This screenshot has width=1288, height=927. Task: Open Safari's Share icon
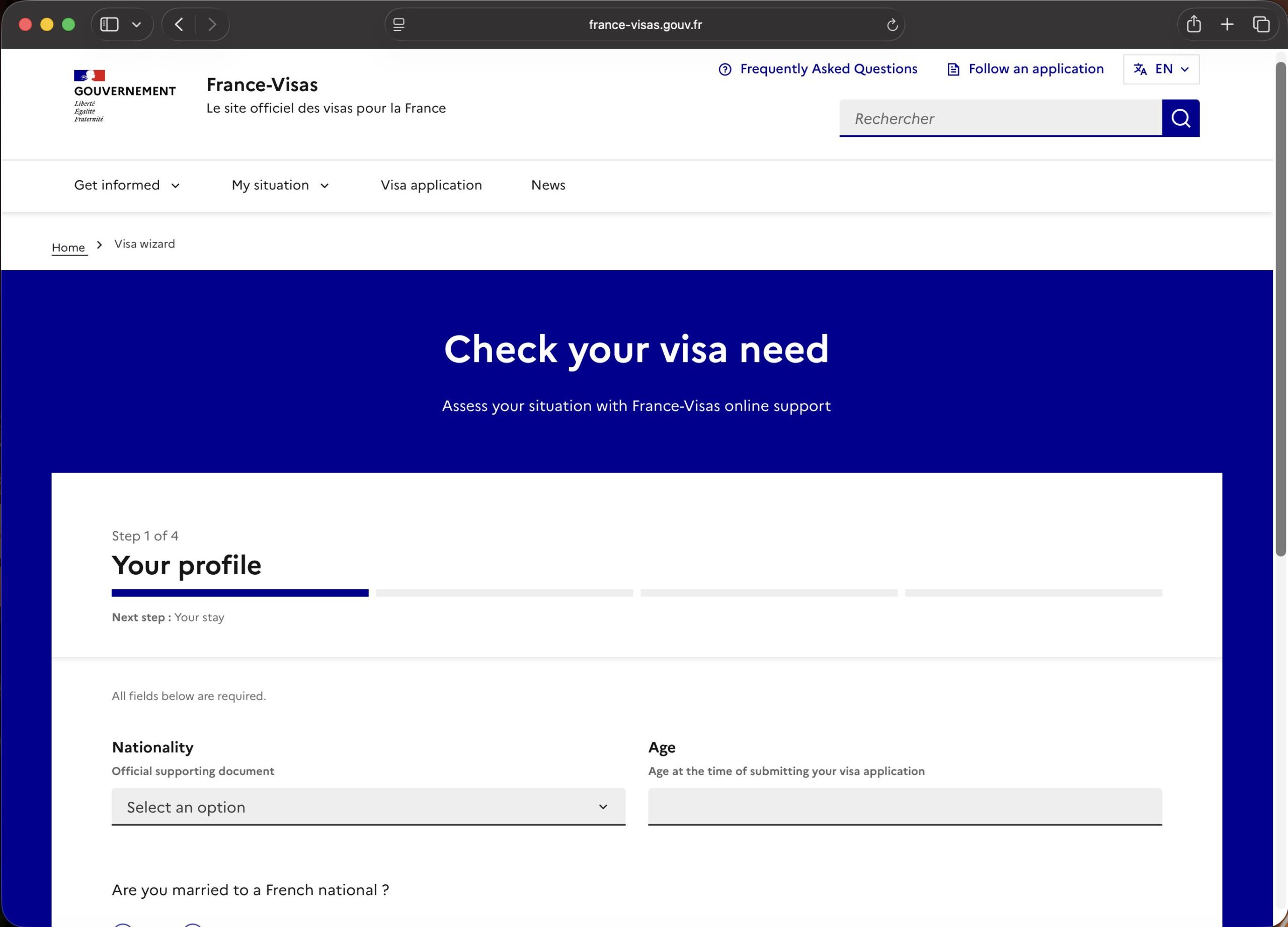(1193, 24)
